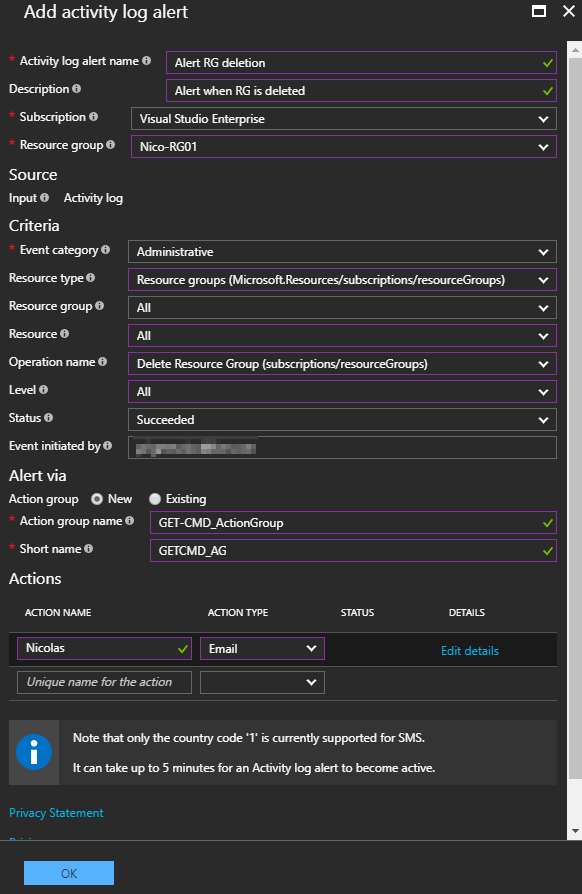Click info icon next to Event initiated by

point(108,445)
